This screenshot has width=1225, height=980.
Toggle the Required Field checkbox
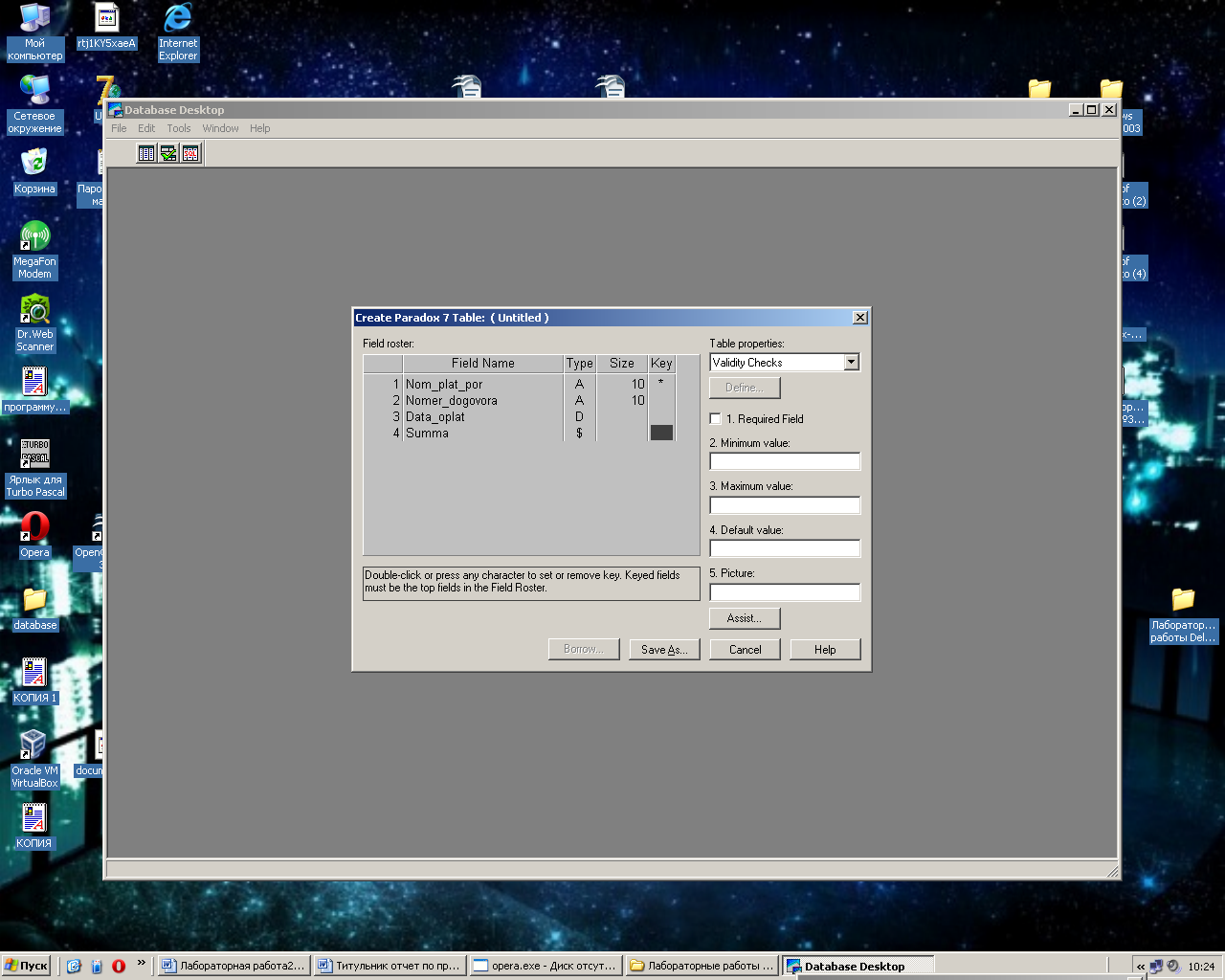[x=715, y=418]
